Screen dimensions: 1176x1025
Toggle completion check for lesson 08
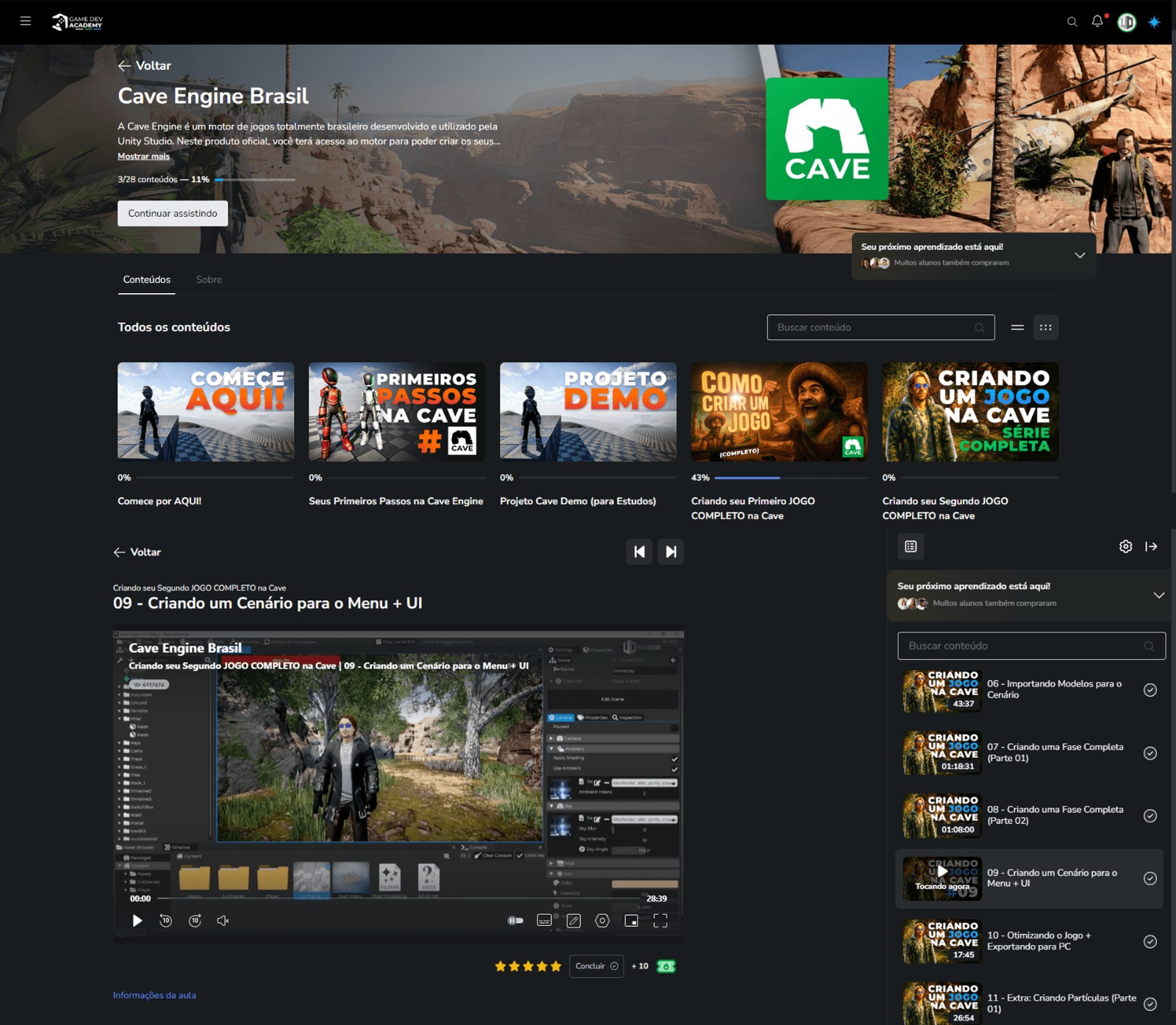click(1150, 816)
